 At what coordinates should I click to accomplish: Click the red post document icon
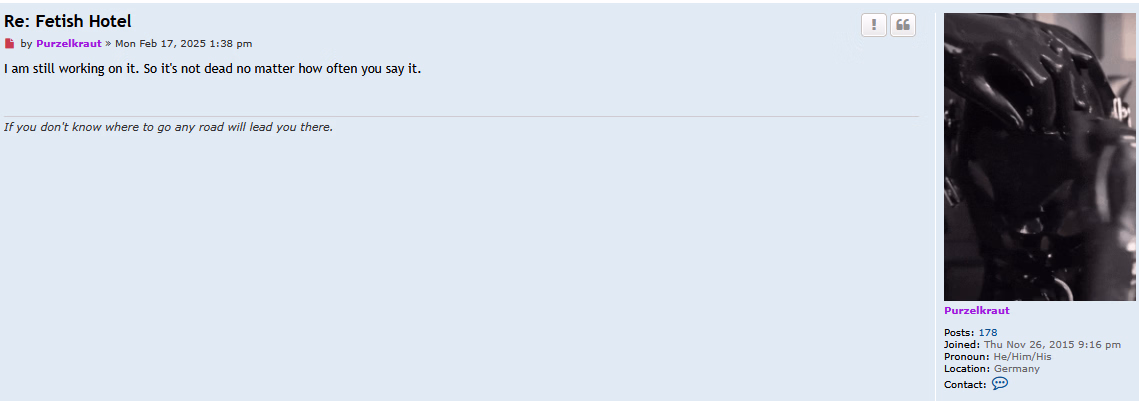(x=9, y=44)
